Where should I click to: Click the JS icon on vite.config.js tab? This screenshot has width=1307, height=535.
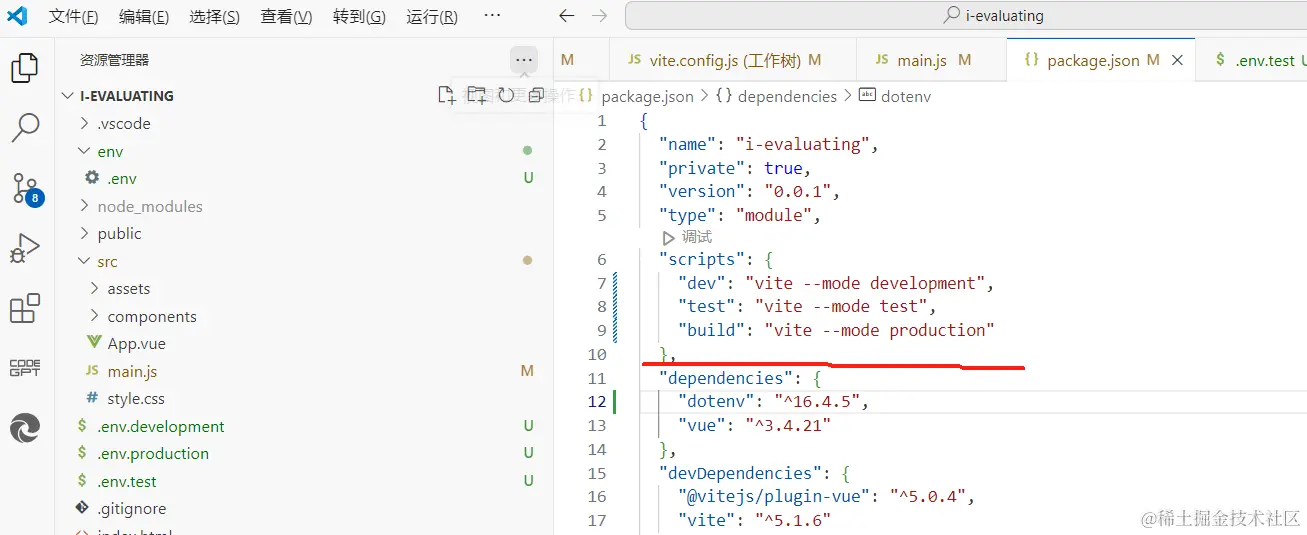point(634,60)
